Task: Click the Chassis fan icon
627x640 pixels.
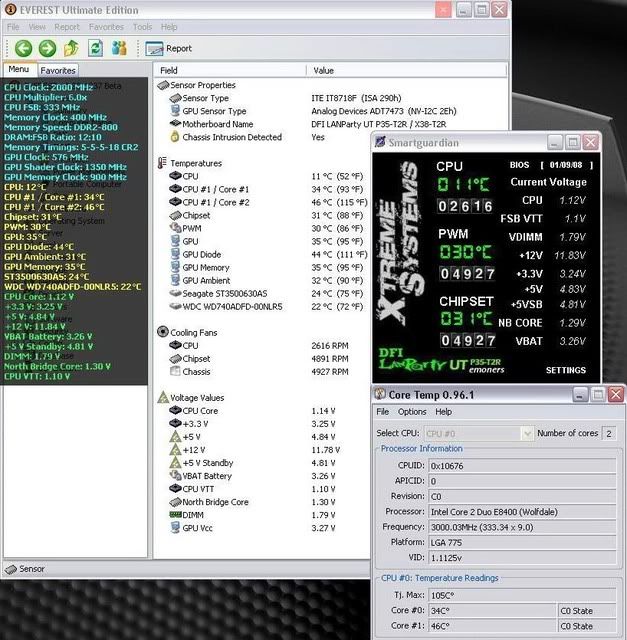Action: [x=175, y=371]
